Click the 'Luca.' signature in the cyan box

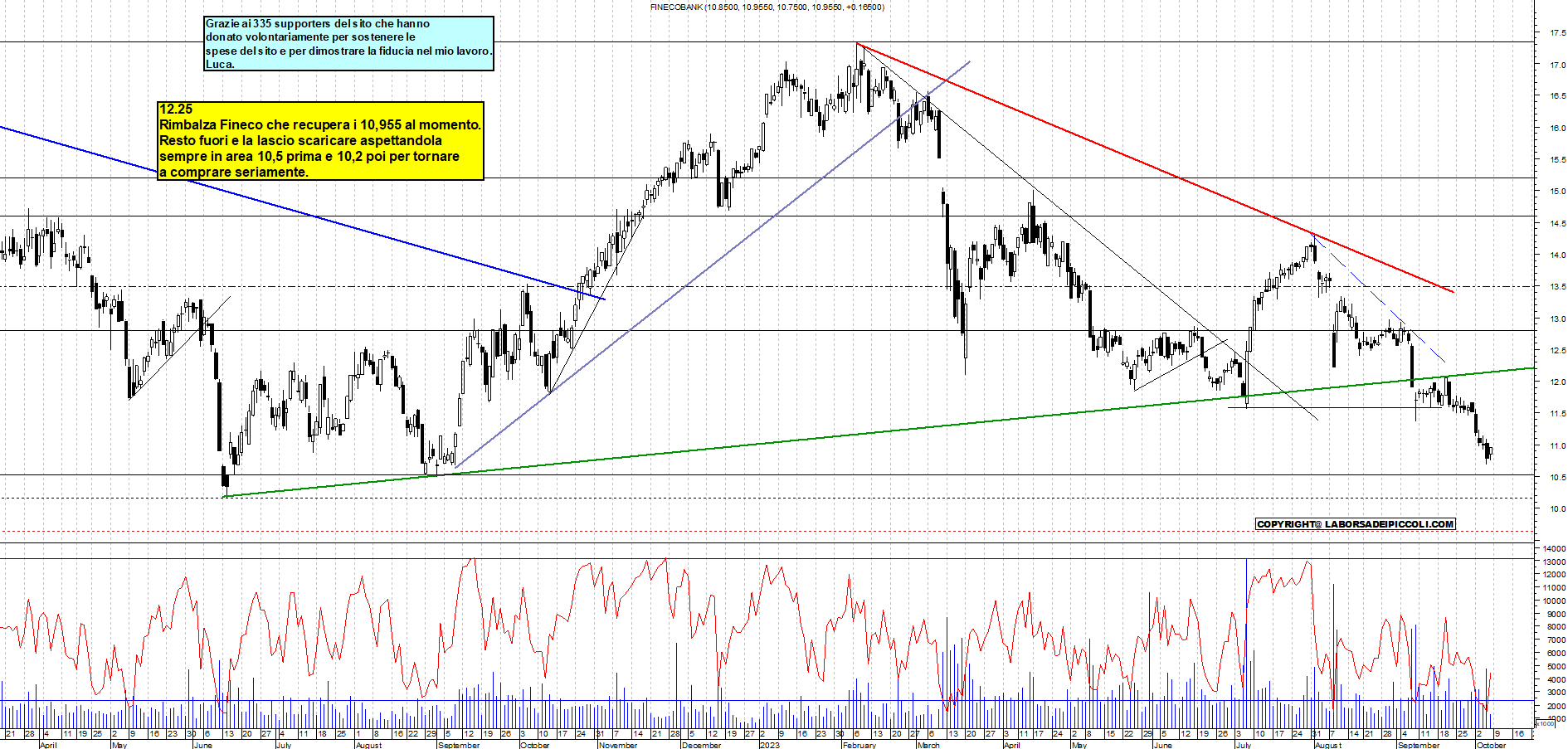coord(220,65)
